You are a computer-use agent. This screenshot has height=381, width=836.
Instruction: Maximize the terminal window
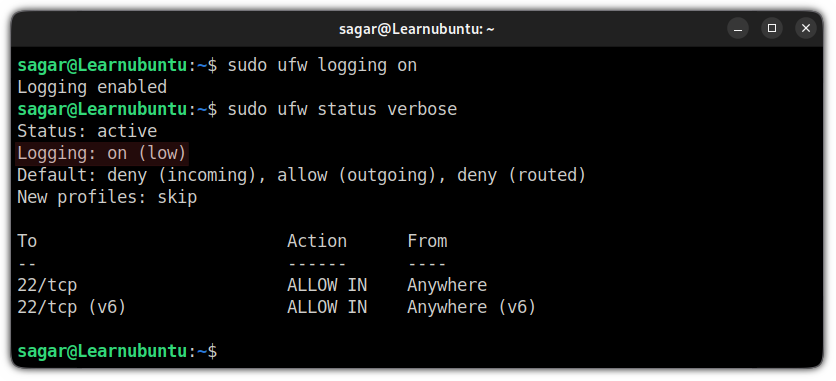pyautogui.click(x=771, y=28)
